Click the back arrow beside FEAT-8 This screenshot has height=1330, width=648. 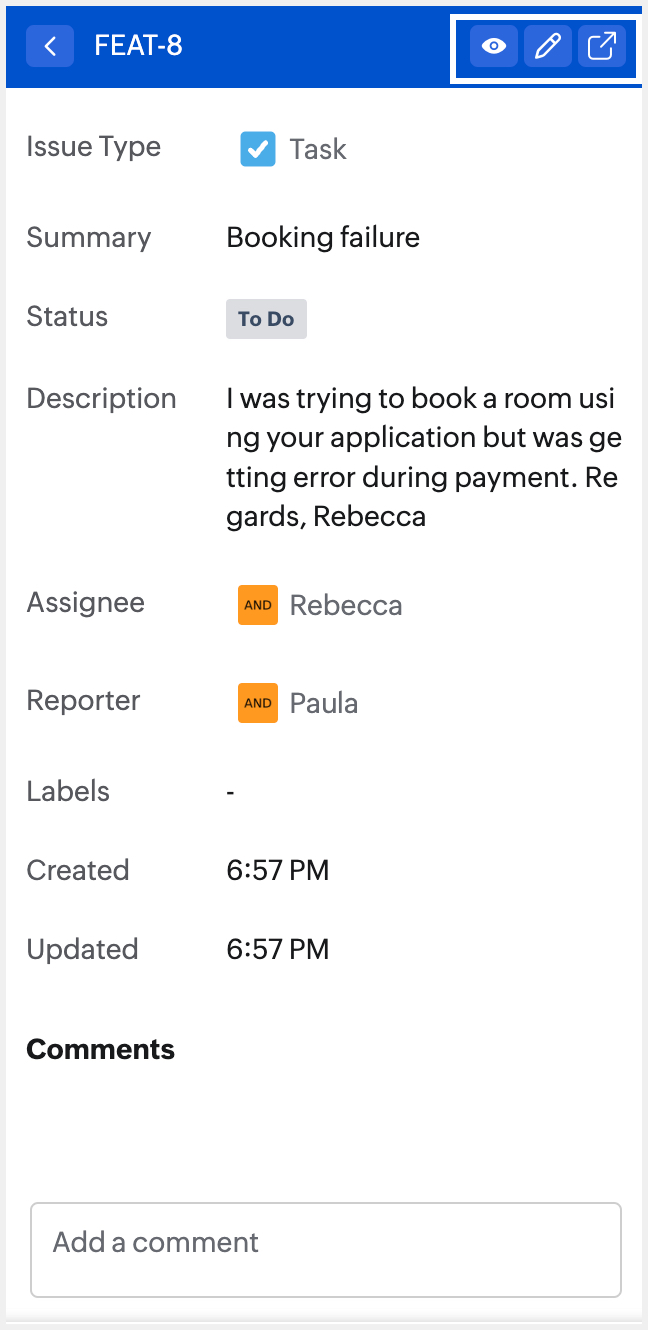(50, 47)
